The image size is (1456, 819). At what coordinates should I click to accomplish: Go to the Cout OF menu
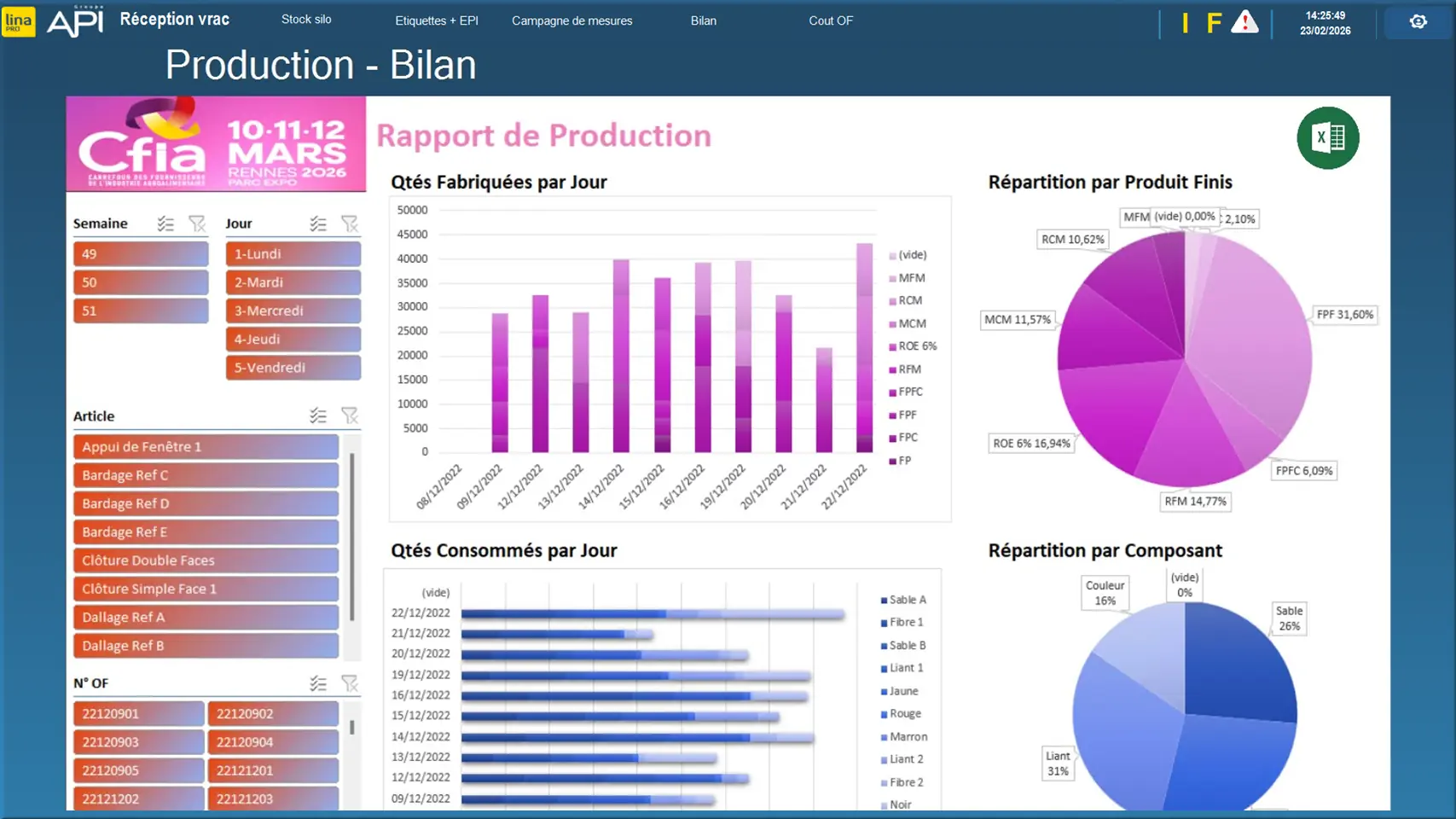[x=830, y=20]
